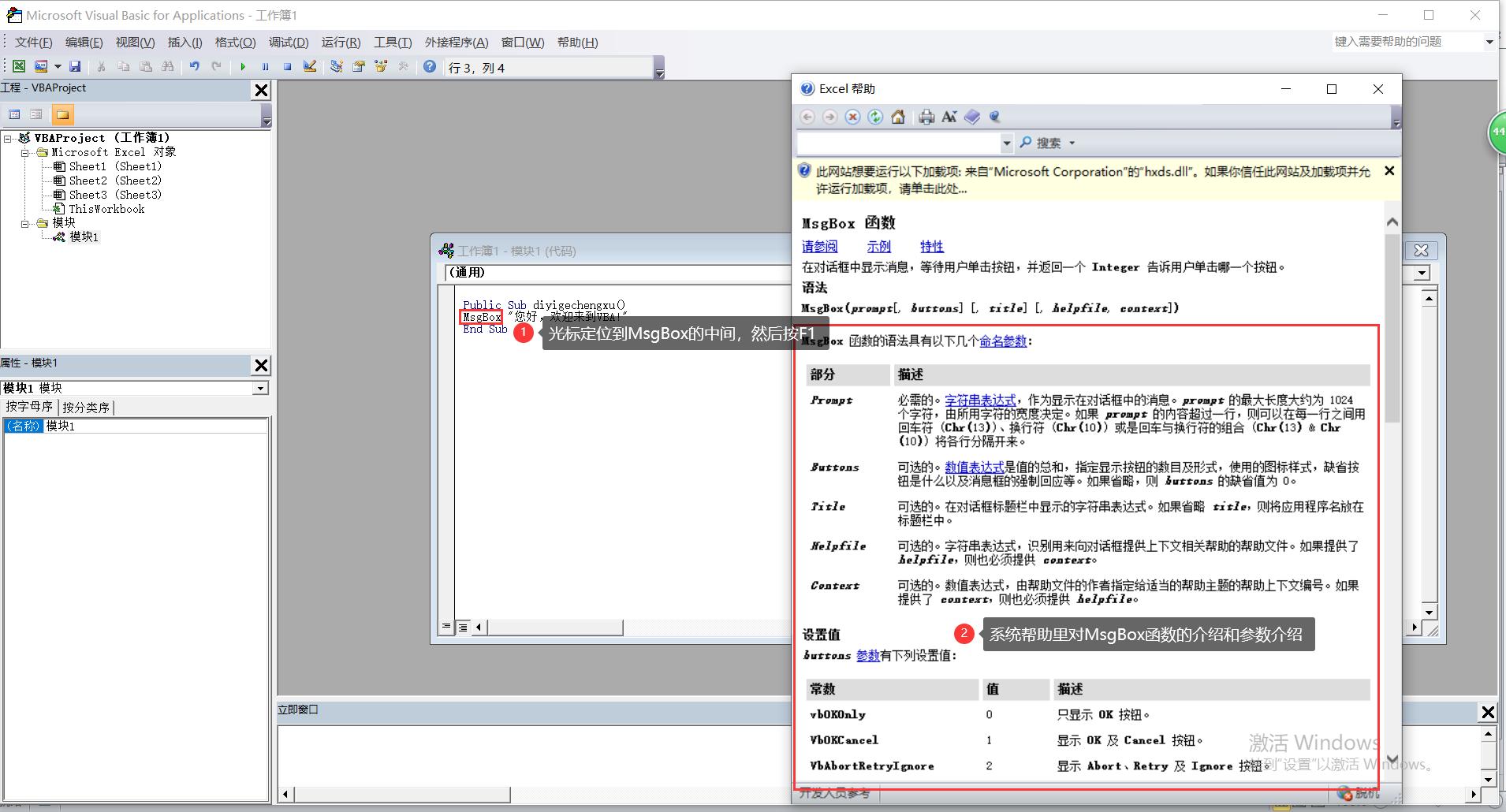The width and height of the screenshot is (1506, 812).
Task: Click the Reset stop square icon
Action: point(288,67)
